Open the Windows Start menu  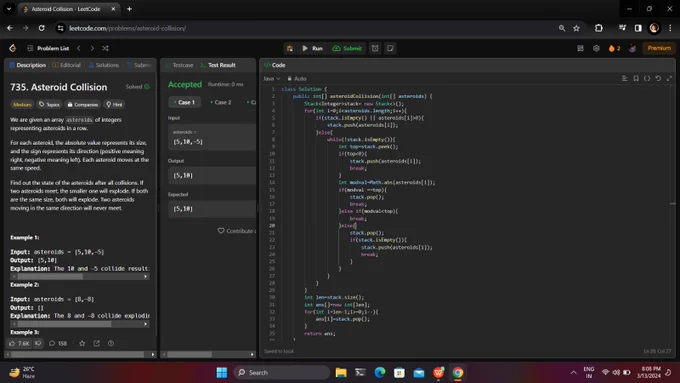pyautogui.click(x=222, y=373)
